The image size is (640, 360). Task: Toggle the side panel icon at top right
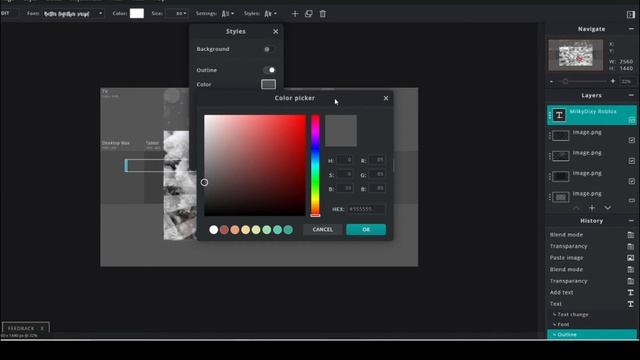click(631, 14)
